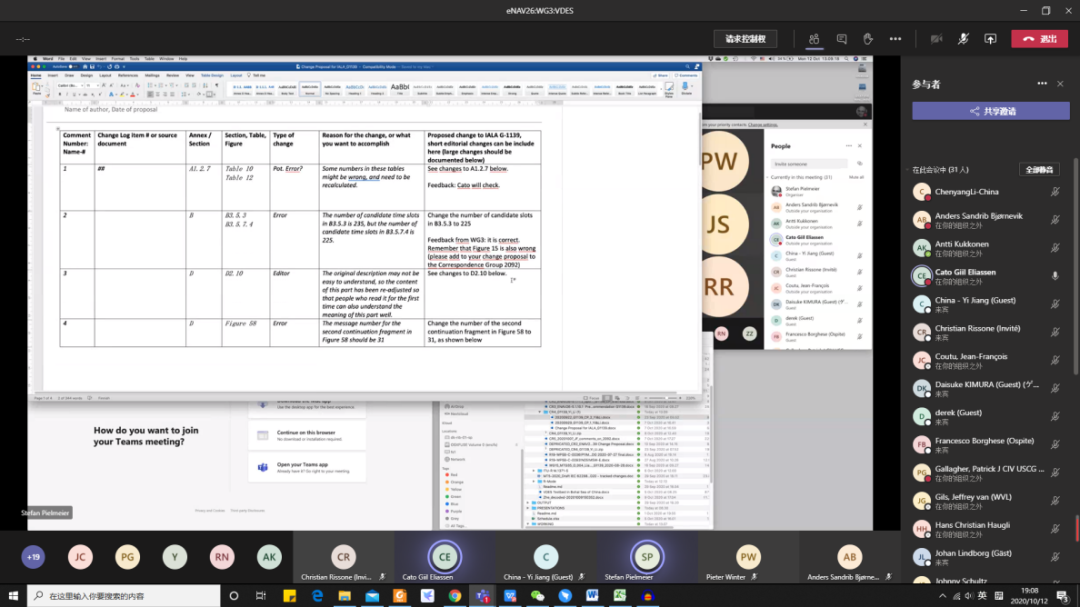Viewport: 1080px width, 607px height.
Task: Open the share content tray icon
Action: [990, 39]
